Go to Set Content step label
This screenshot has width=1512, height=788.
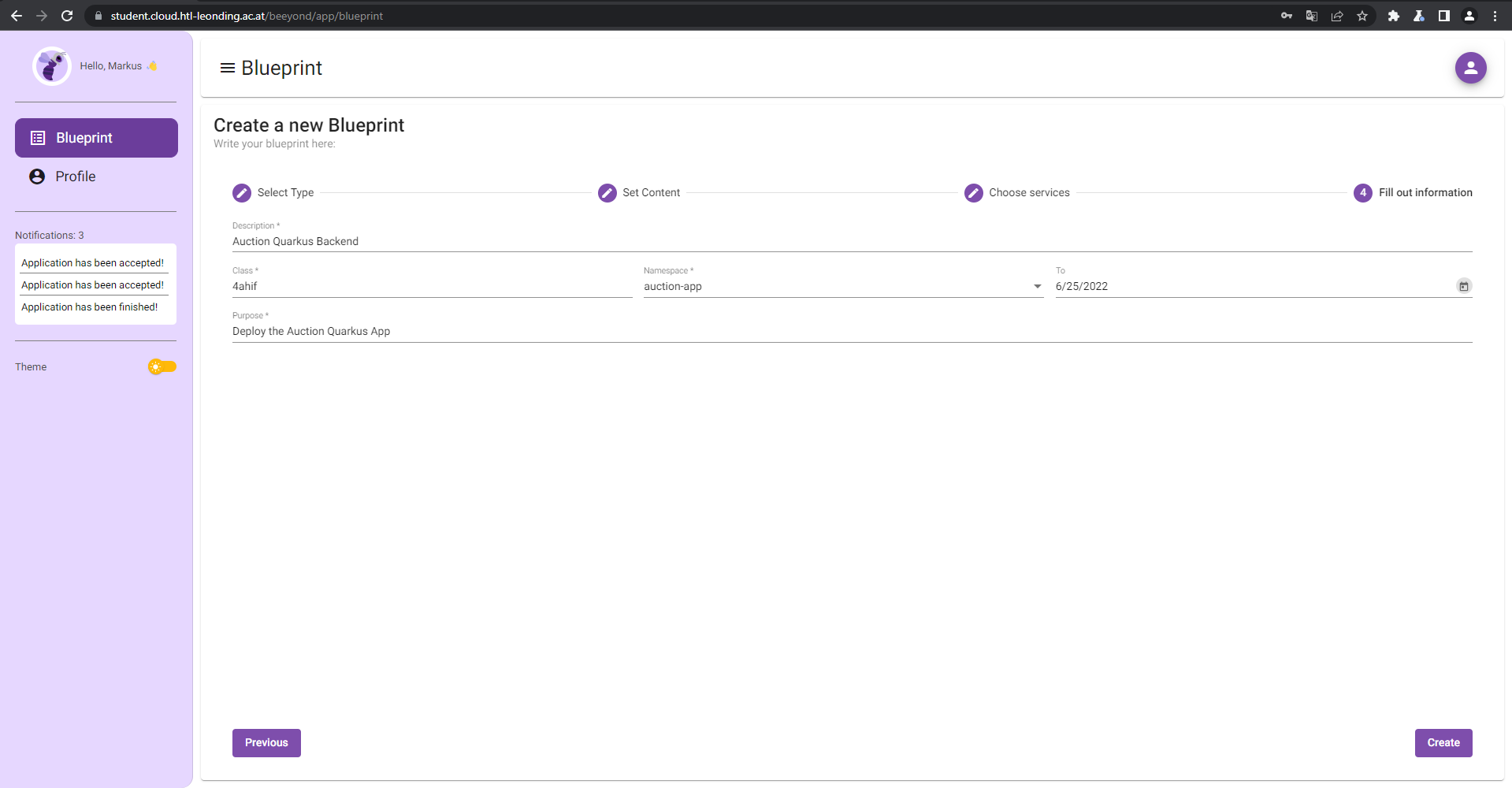pyautogui.click(x=651, y=193)
